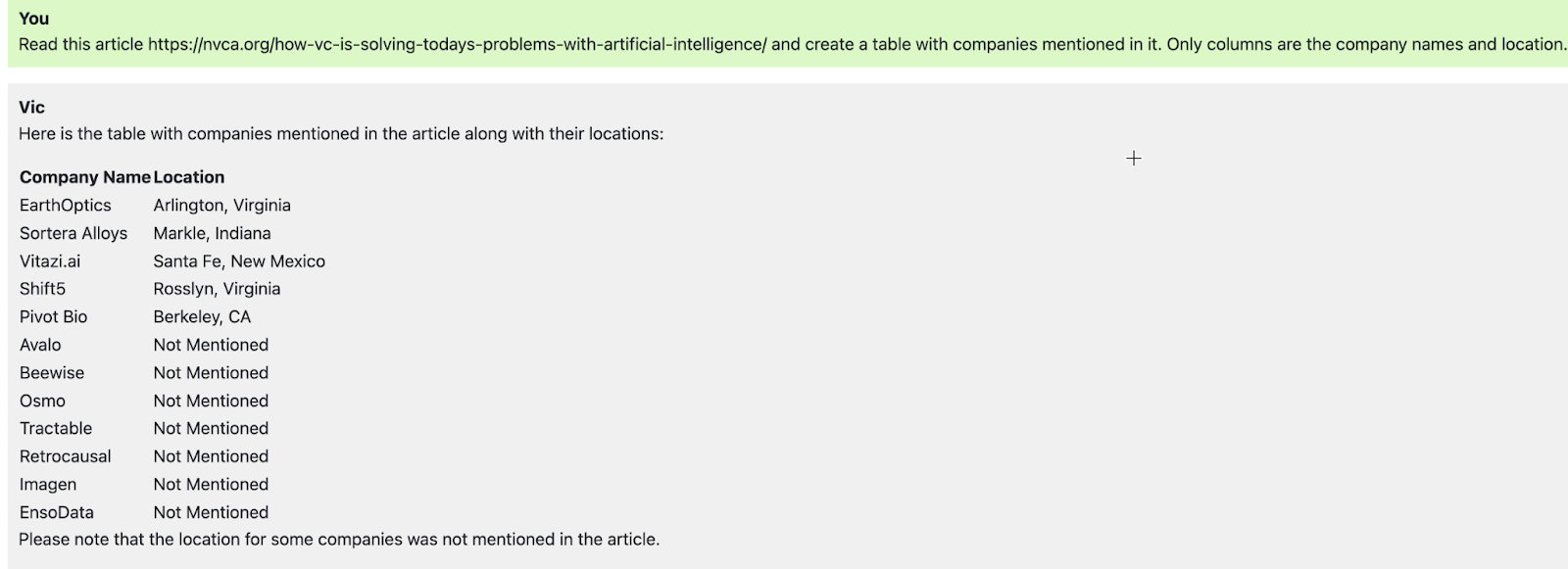Click the Beewise company name
The height and width of the screenshot is (569, 1568).
pos(52,373)
